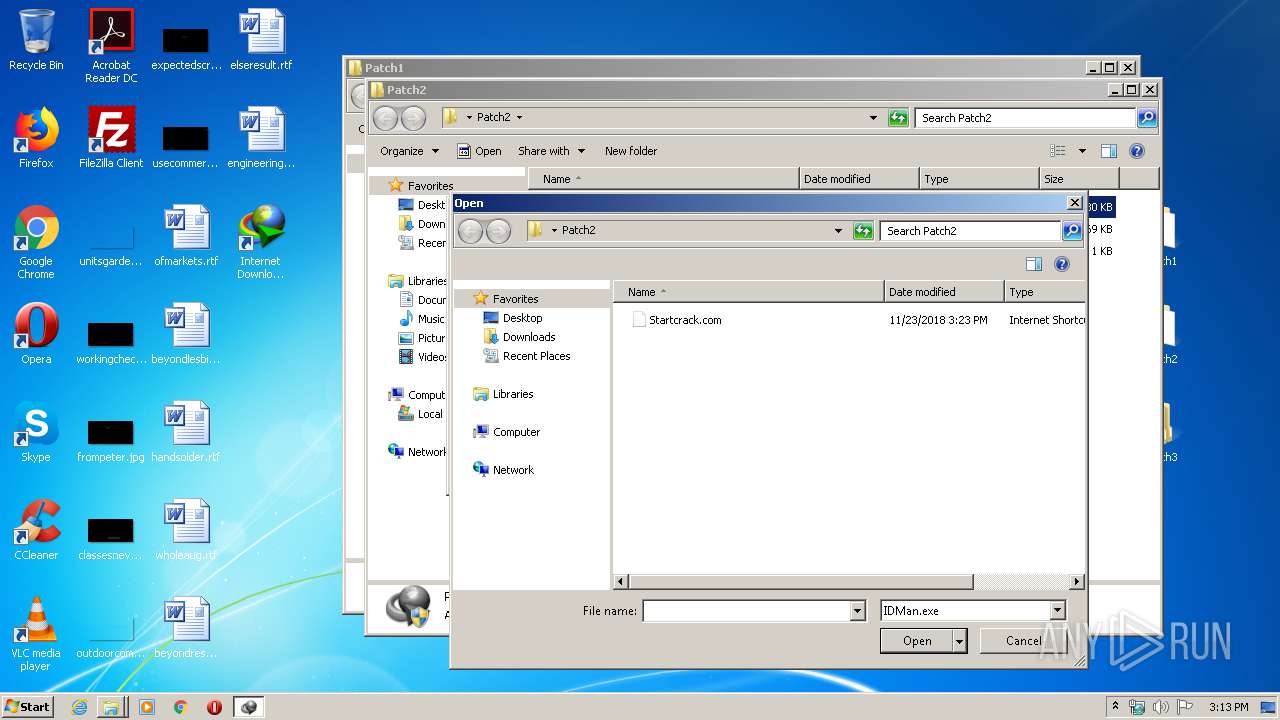Select the CCleaner desktop shortcut
The image size is (1280, 720).
point(36,530)
